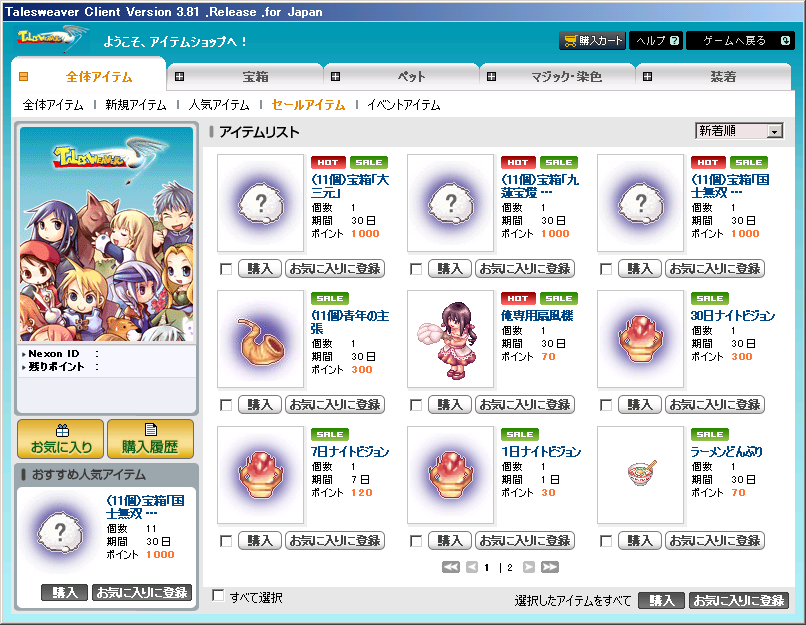The height and width of the screenshot is (625, 806).
Task: Open the shopping cart (購入カート)
Action: (593, 41)
